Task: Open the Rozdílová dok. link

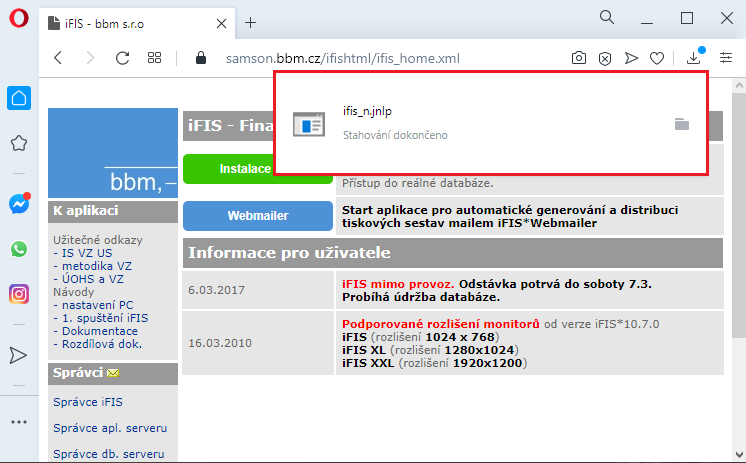Action: (x=102, y=344)
